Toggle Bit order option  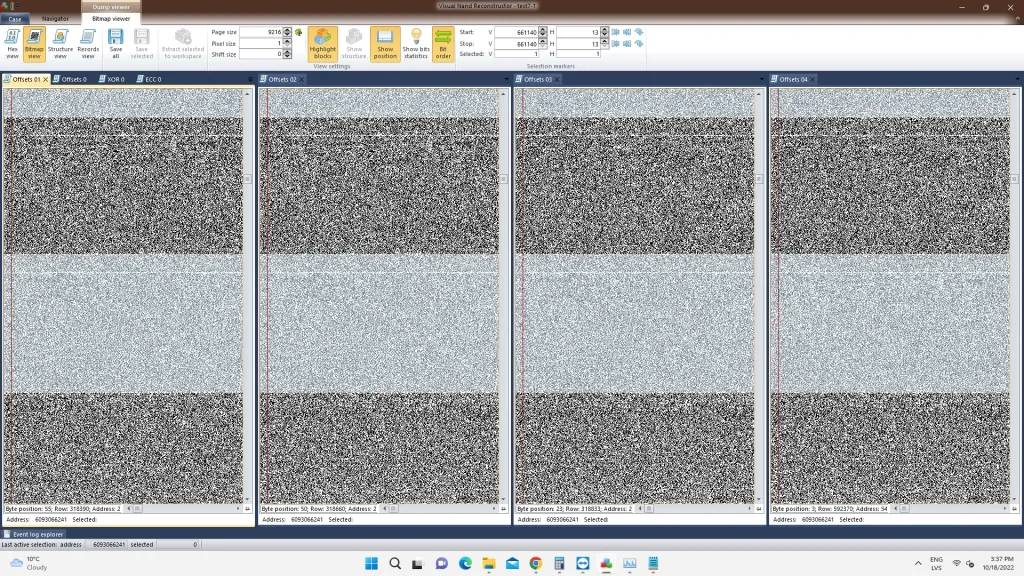(443, 44)
